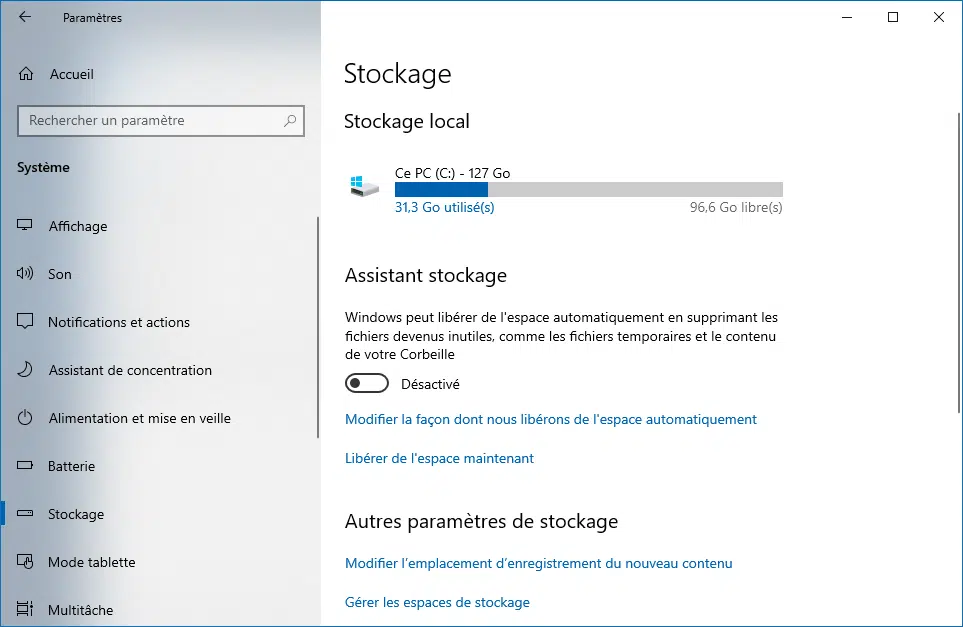Select the Batterie icon
The image size is (963, 627).
click(x=25, y=465)
